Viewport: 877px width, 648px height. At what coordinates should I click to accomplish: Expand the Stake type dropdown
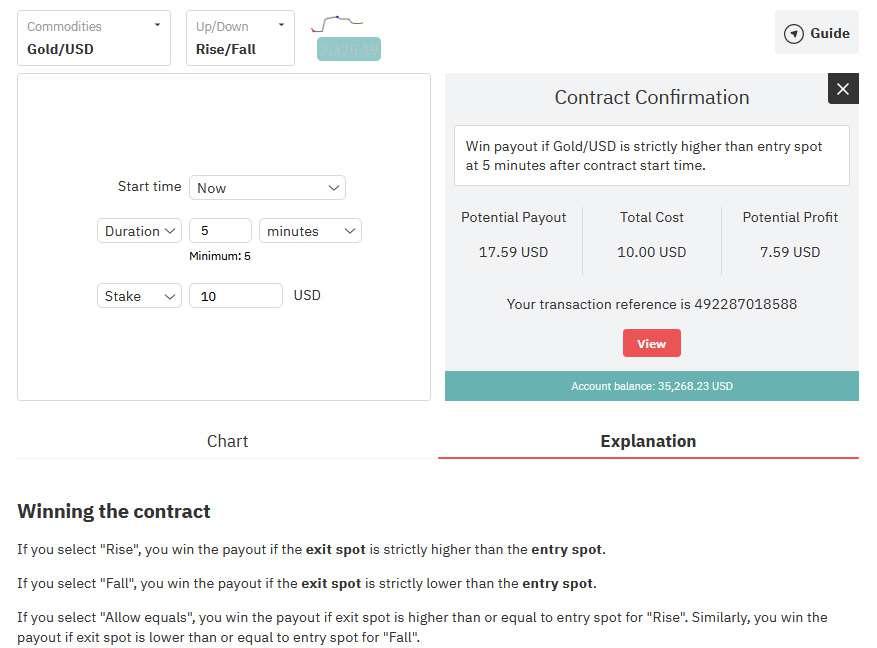click(x=140, y=296)
